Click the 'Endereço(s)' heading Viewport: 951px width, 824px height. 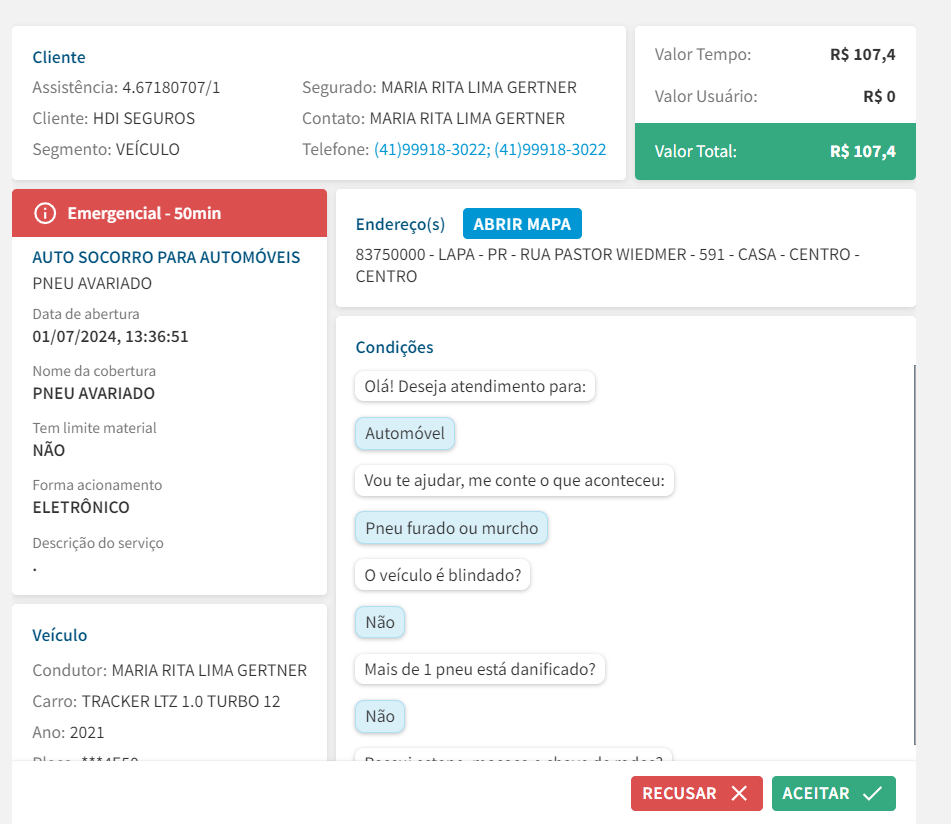coord(400,224)
